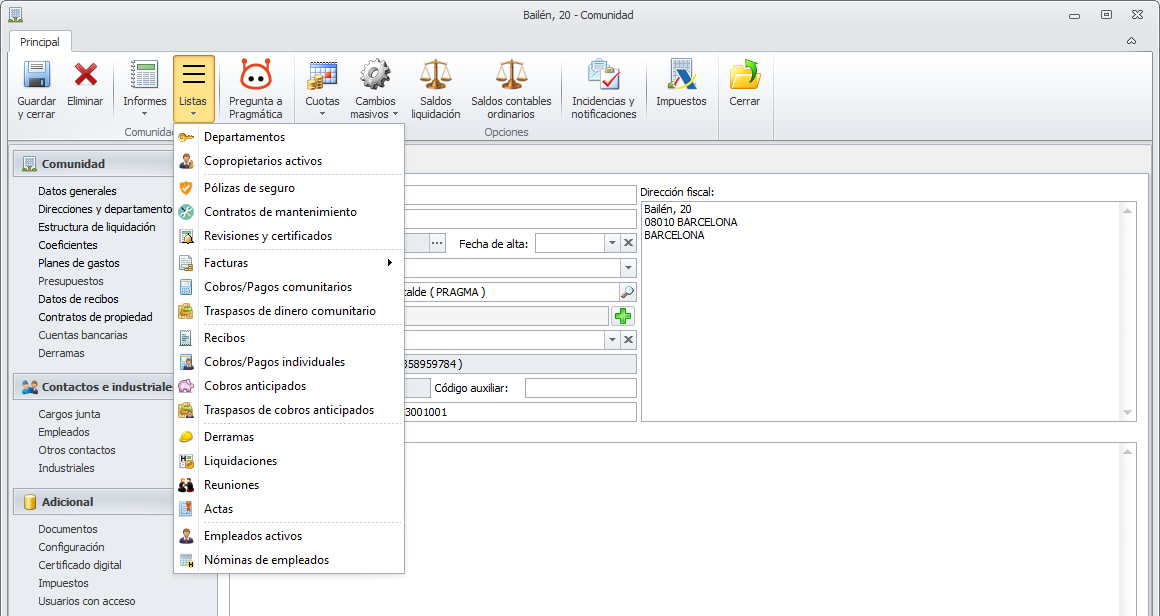Open Saldos contables ordinarios
The width and height of the screenshot is (1160, 616).
point(511,76)
